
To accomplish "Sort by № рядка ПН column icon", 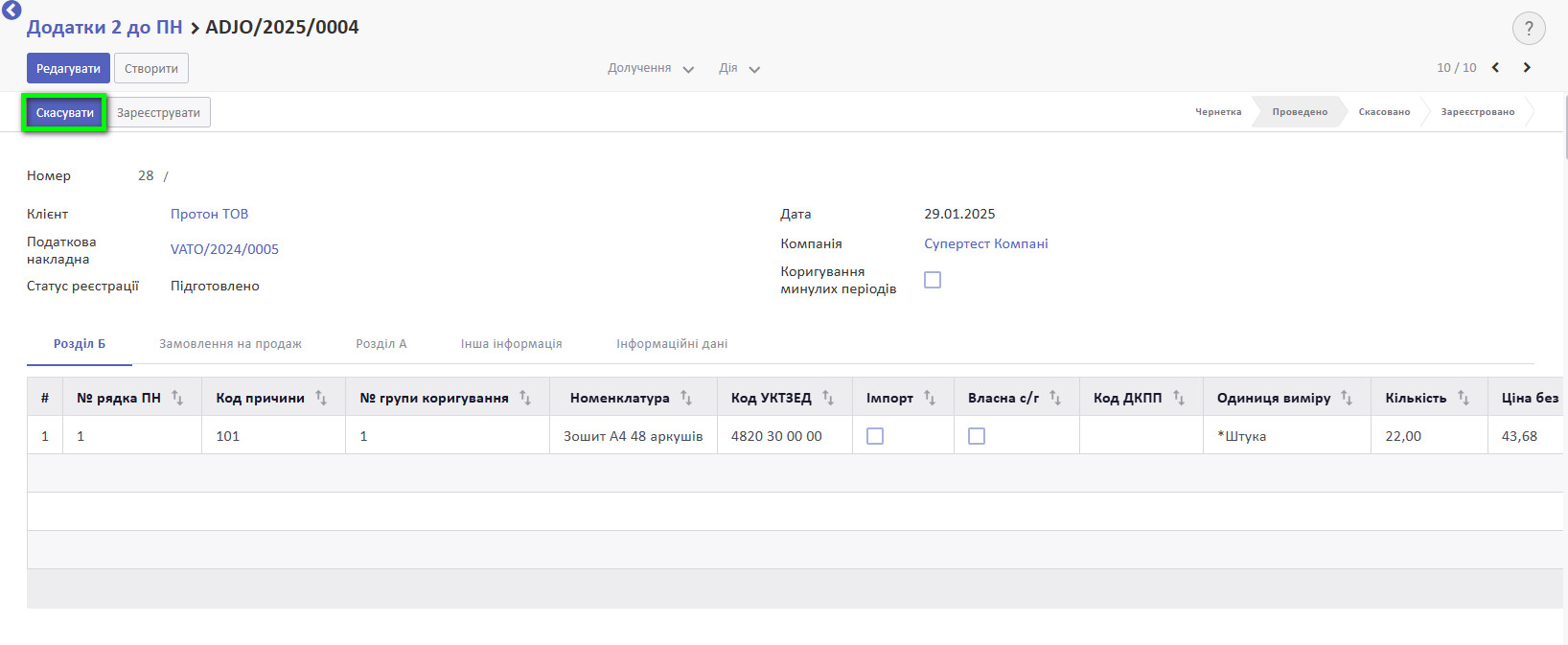I will [x=177, y=398].
